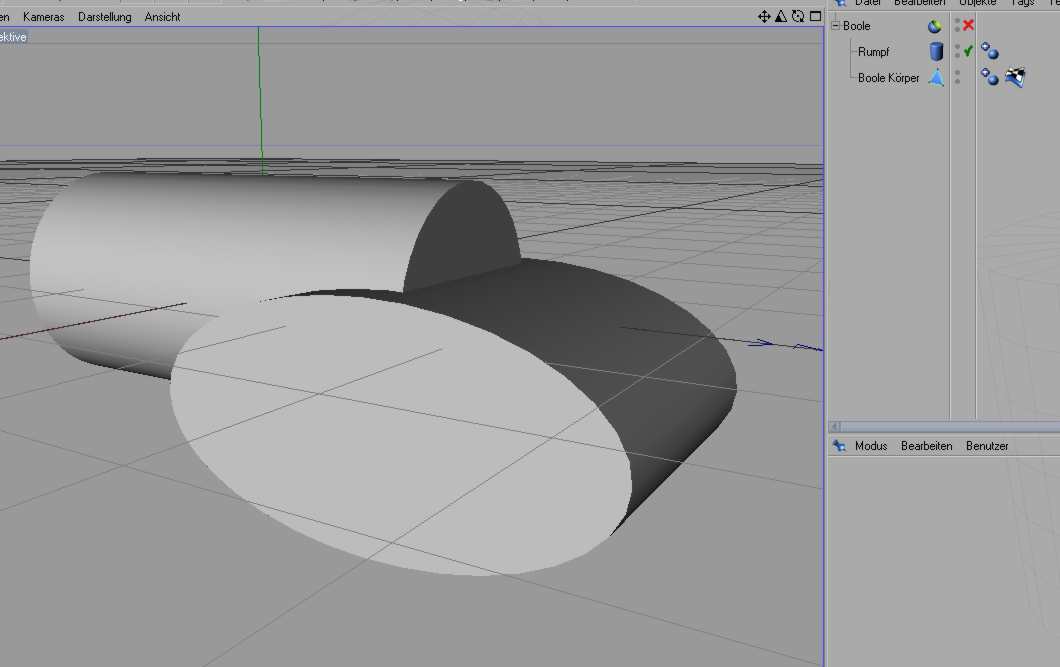Viewport: 1060px width, 667px height.
Task: Select the Phong tag on Rumpf
Action: 989,52
